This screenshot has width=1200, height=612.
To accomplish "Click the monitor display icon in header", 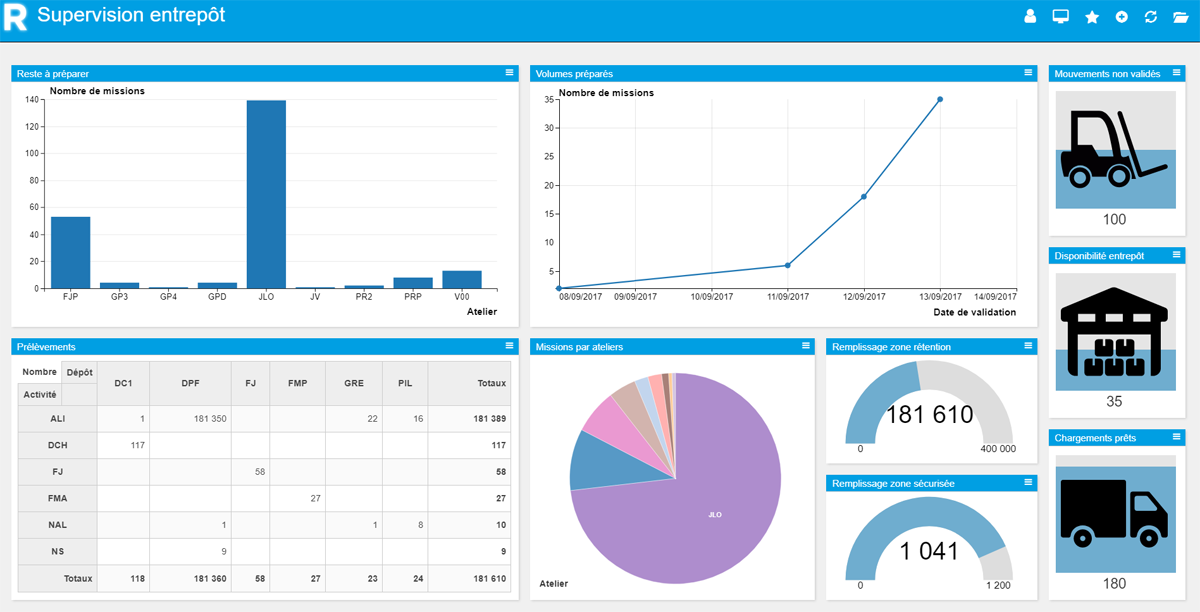I will 1061,17.
